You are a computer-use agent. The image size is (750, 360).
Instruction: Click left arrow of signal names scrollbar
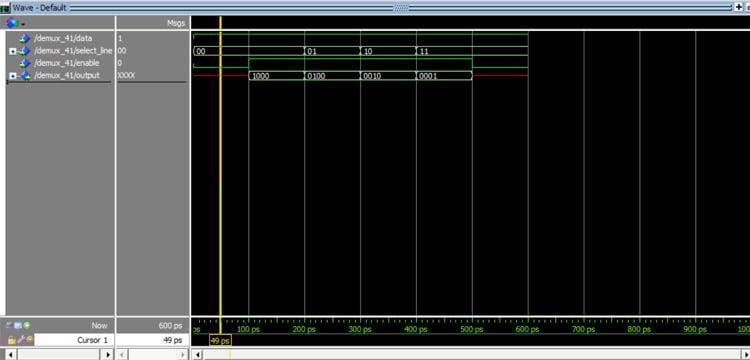pos(10,354)
